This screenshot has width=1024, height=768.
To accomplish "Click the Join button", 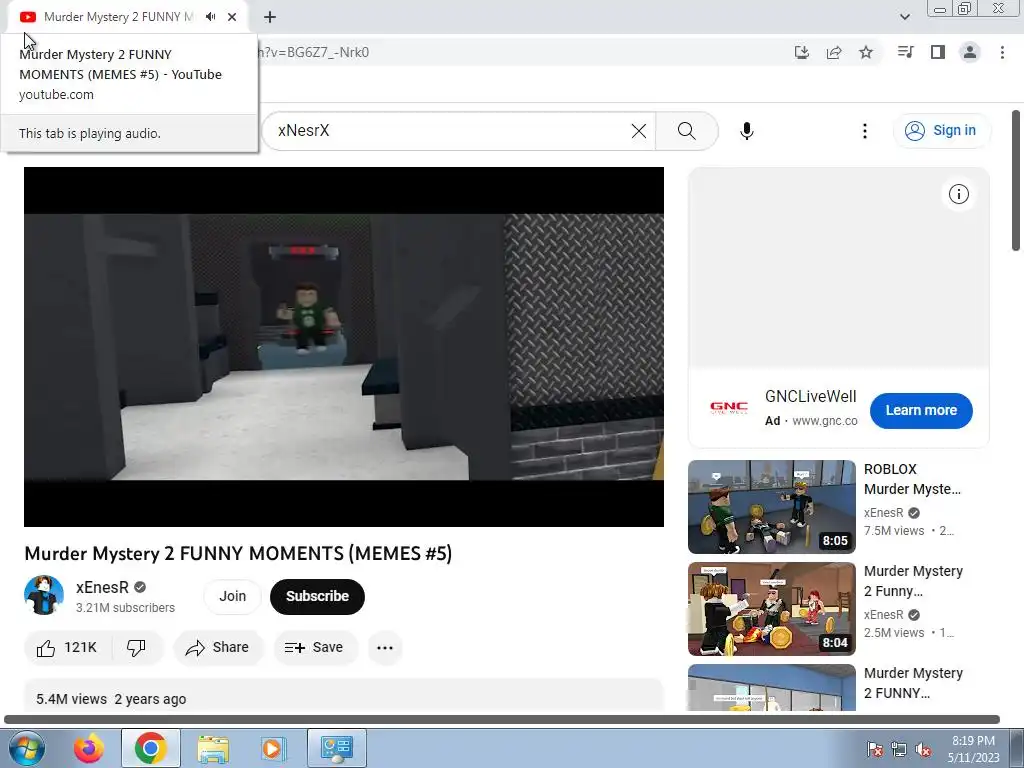I will tap(232, 596).
